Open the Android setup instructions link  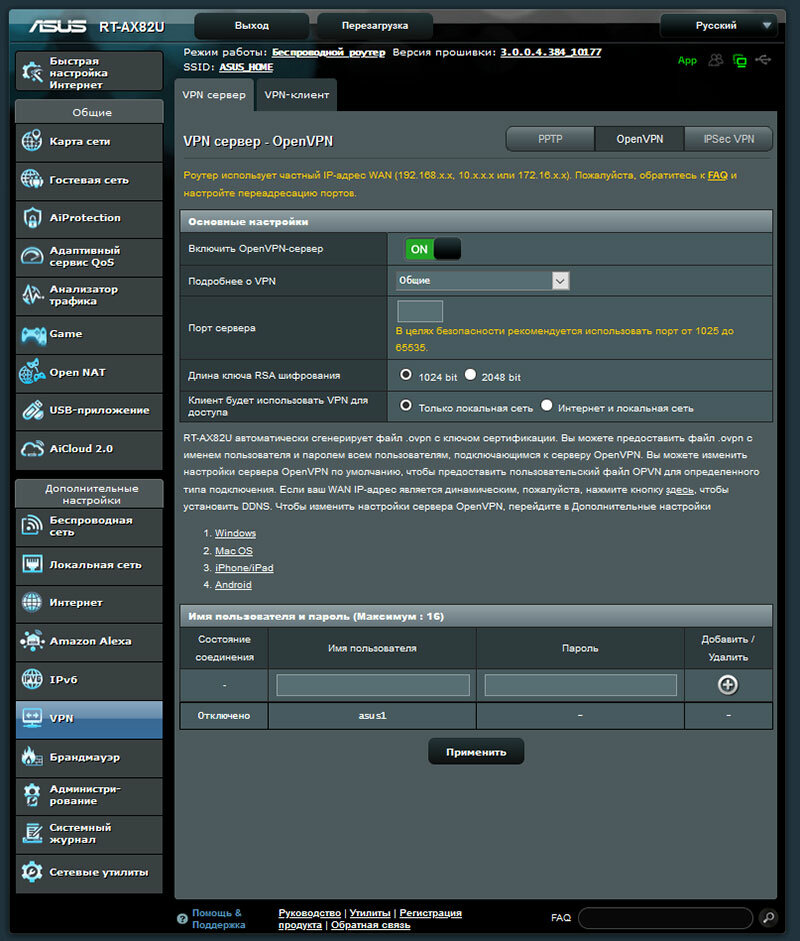pos(233,584)
